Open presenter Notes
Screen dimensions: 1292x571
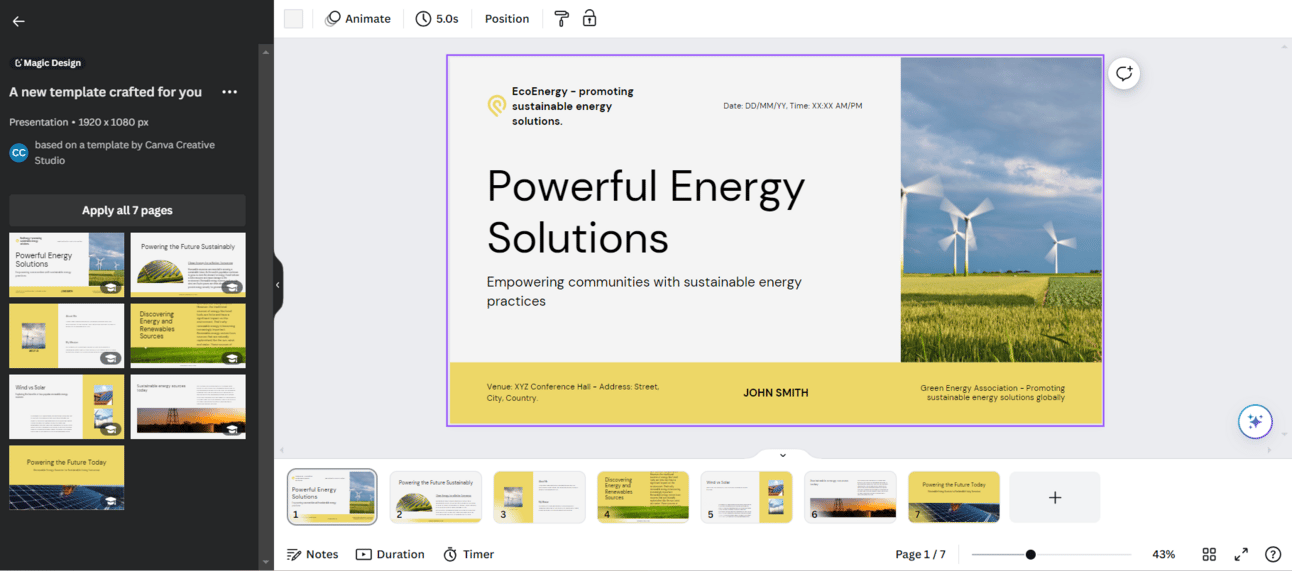tap(313, 554)
